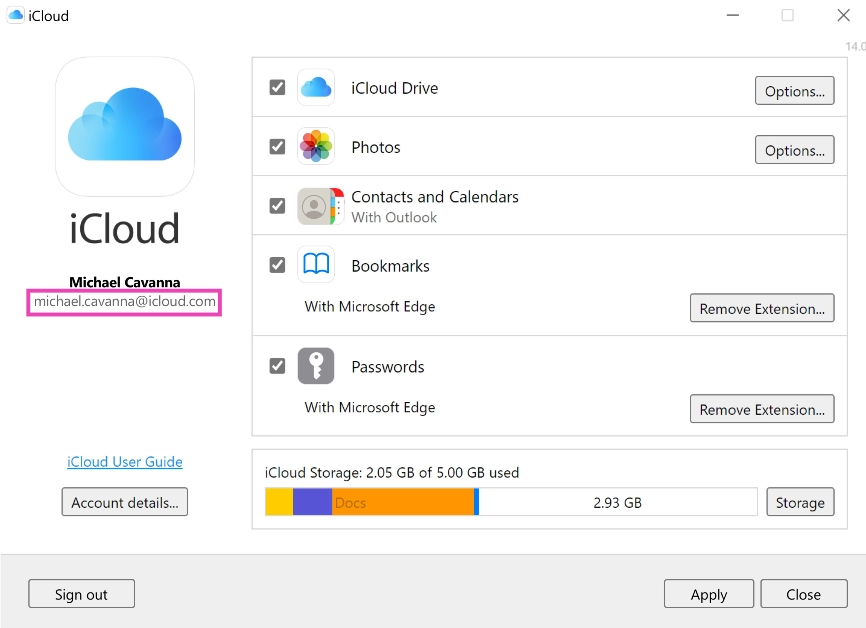Uncheck the iCloud Drive checkbox

pyautogui.click(x=277, y=87)
